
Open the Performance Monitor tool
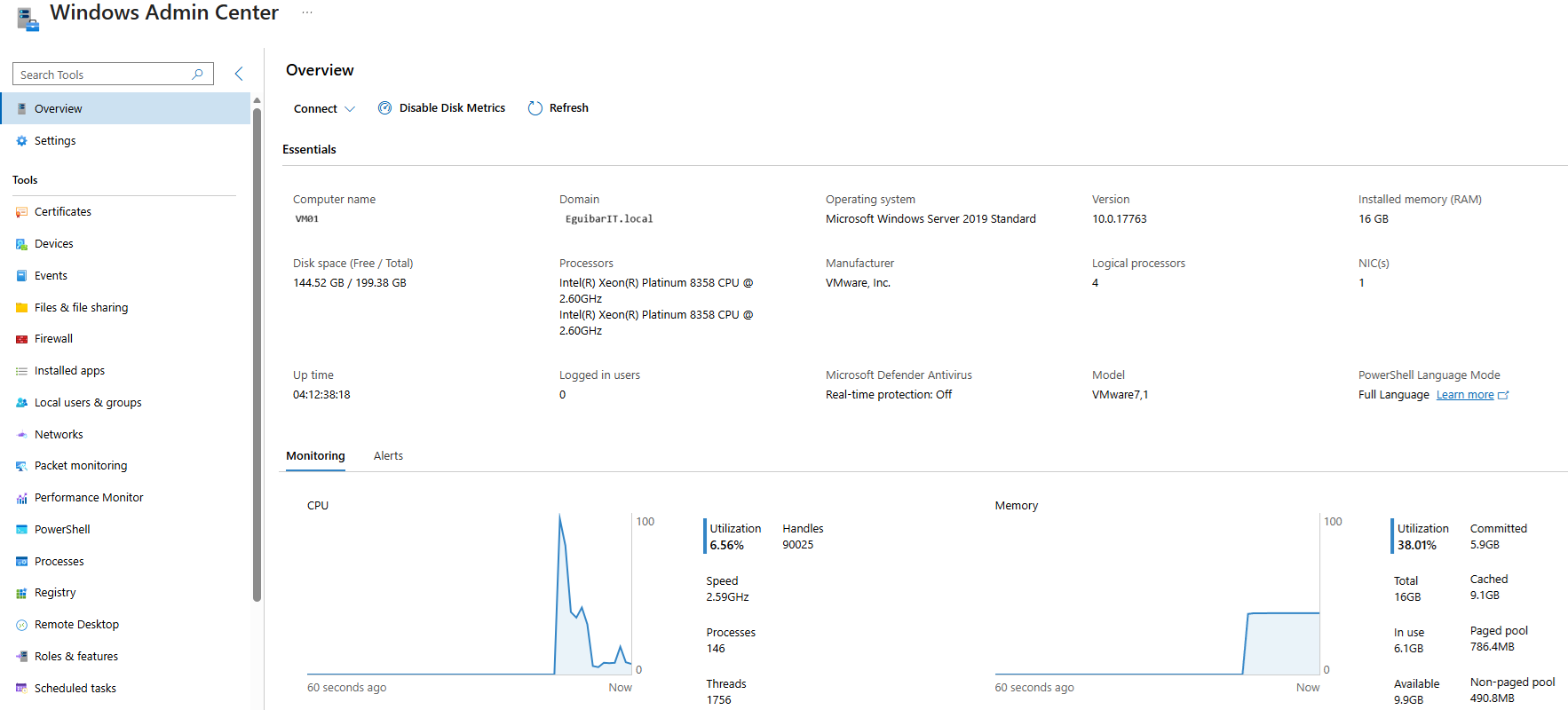point(125,498)
